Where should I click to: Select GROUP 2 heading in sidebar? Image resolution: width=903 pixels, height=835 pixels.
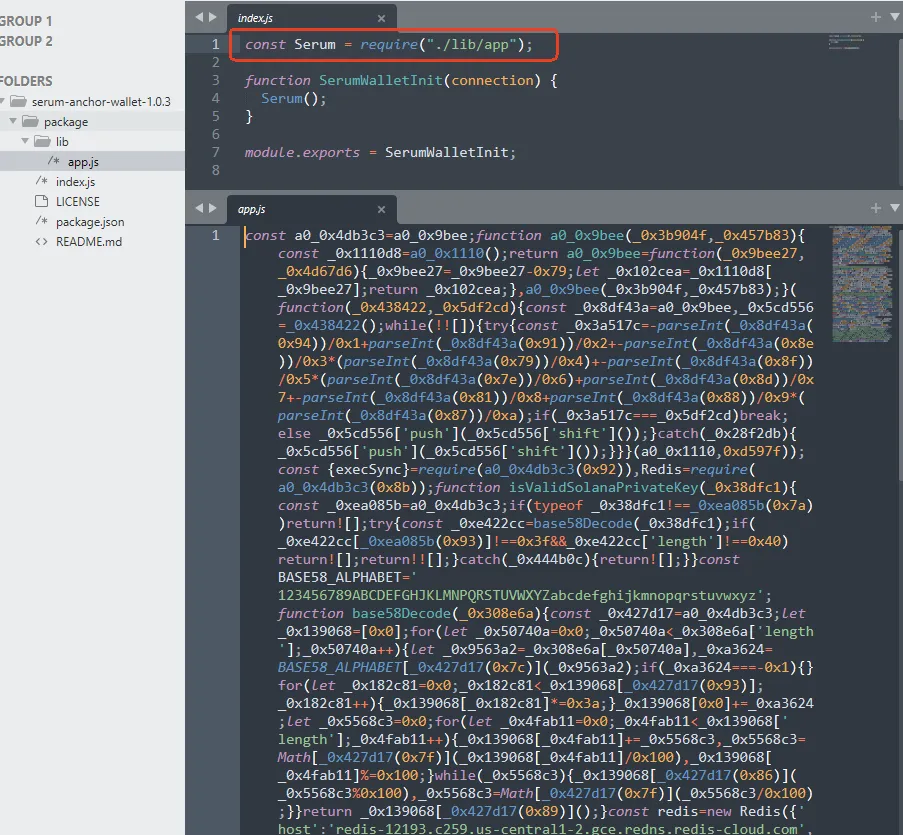pyautogui.click(x=26, y=41)
